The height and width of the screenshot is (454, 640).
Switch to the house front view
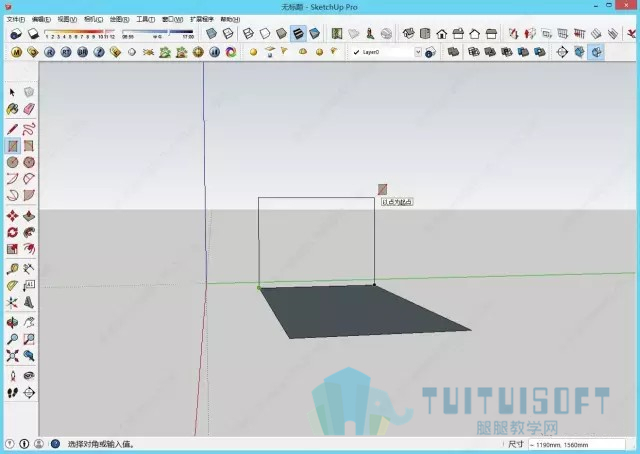coord(442,33)
